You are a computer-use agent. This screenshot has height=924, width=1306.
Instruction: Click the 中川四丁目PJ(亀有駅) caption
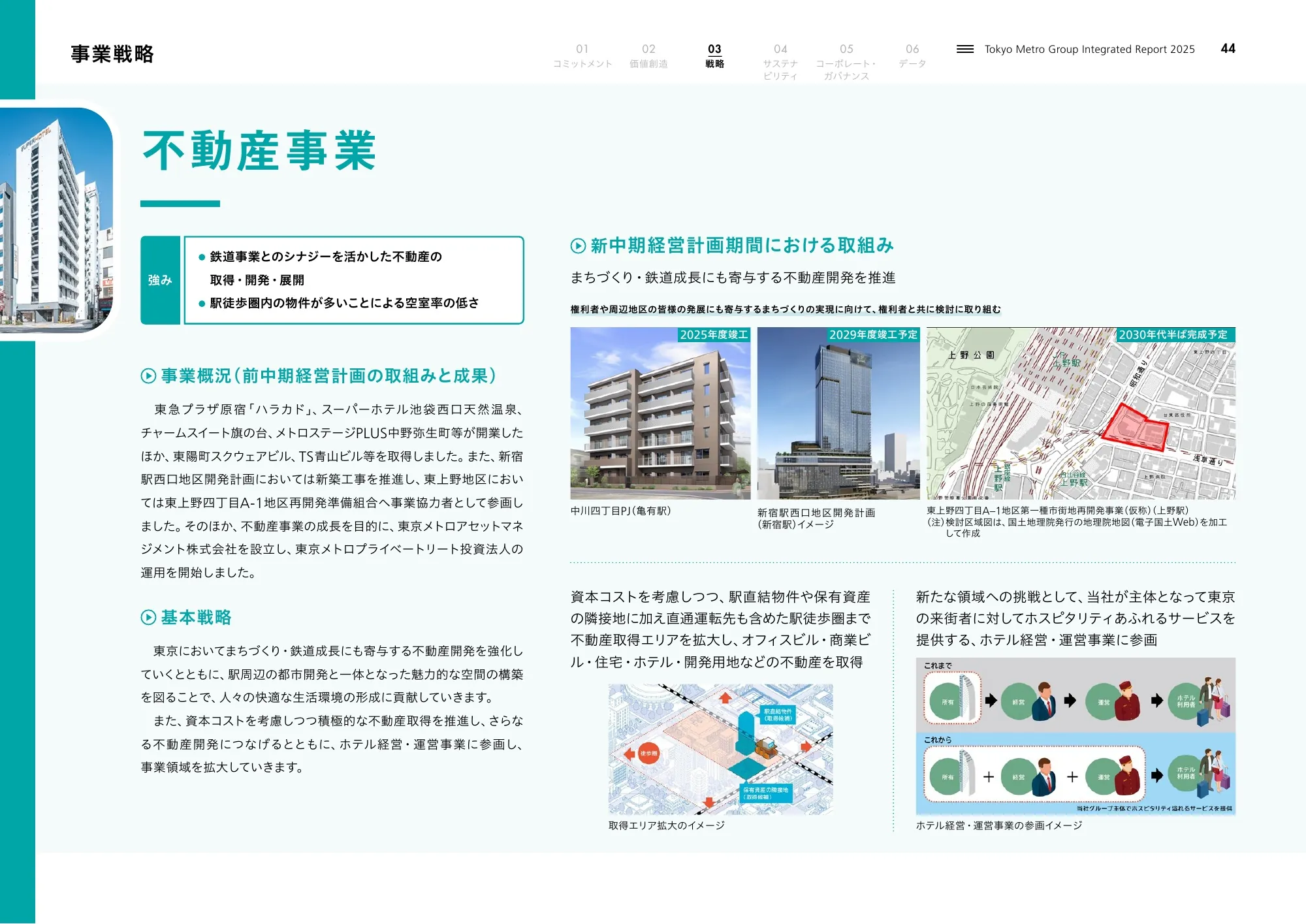pos(620,511)
